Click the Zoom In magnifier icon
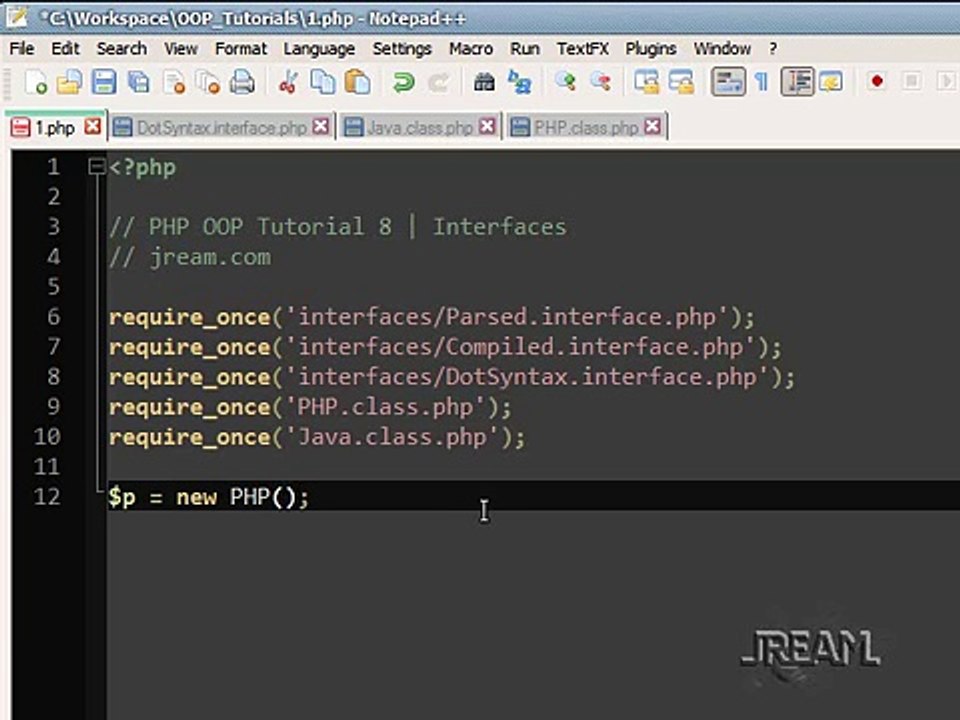This screenshot has width=960, height=720. coord(565,81)
